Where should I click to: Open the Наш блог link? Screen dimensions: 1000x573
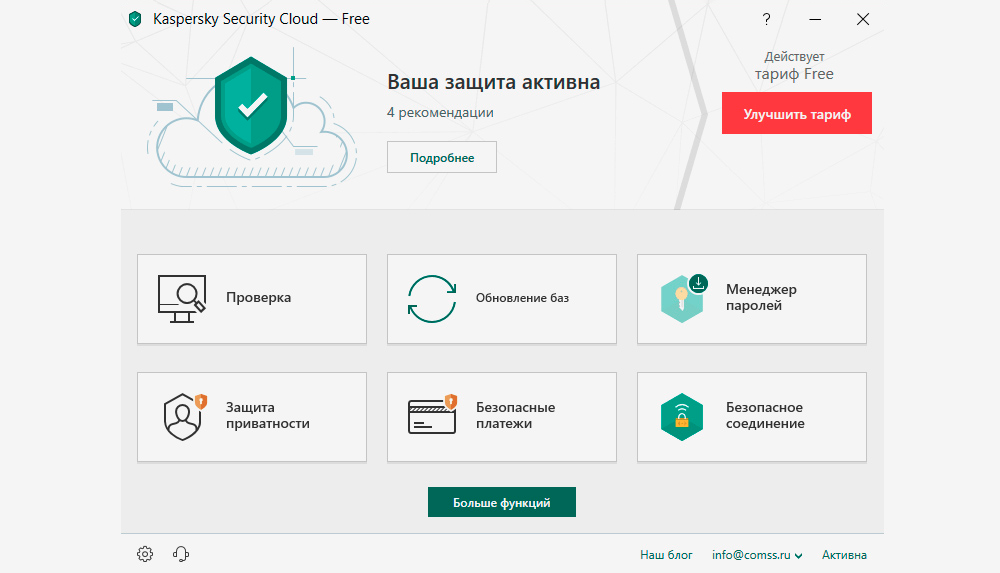[666, 555]
